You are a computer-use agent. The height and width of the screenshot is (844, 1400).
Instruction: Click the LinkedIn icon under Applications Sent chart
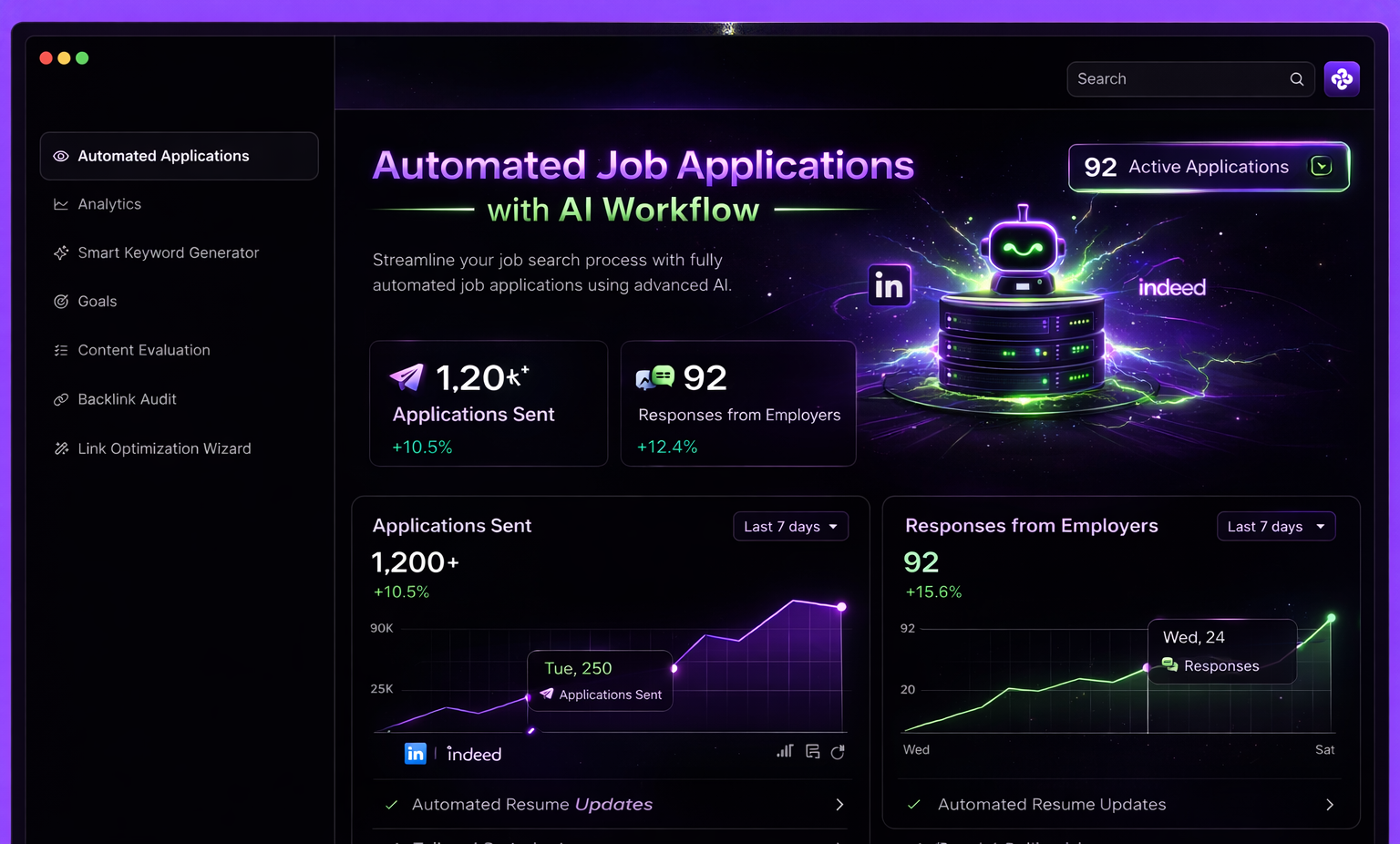(416, 754)
